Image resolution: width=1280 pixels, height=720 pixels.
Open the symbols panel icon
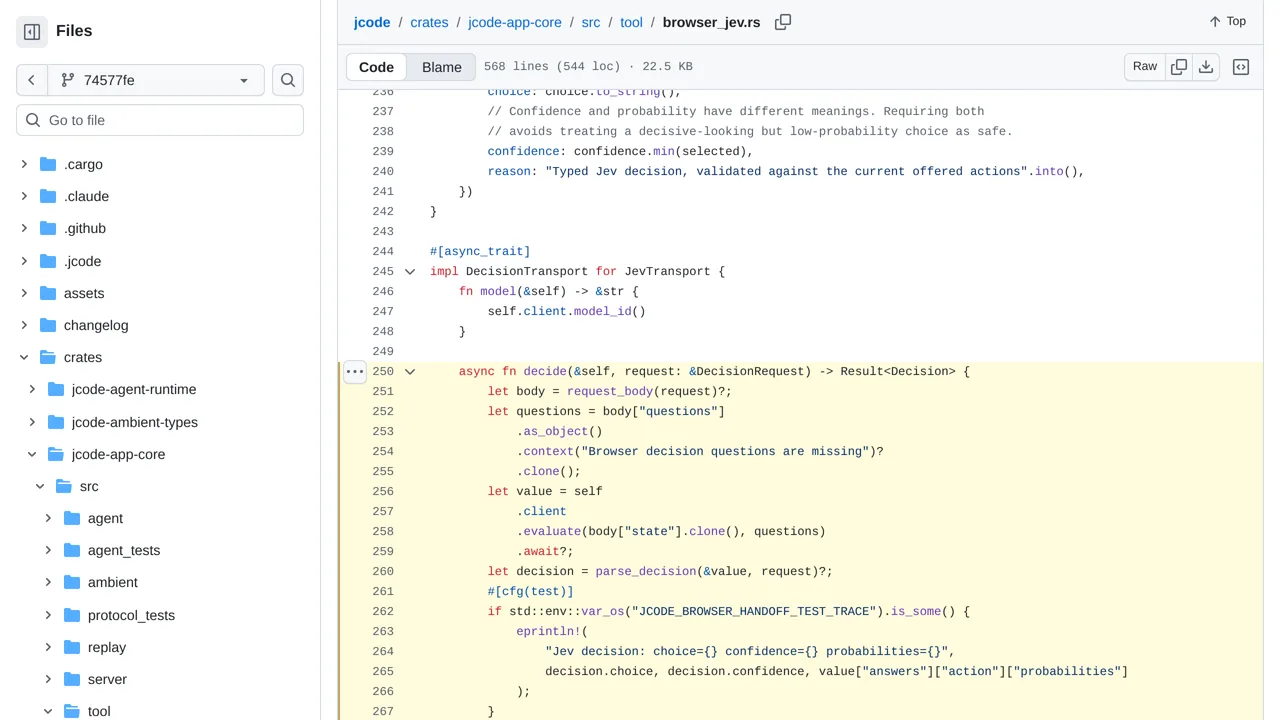pos(1241,67)
